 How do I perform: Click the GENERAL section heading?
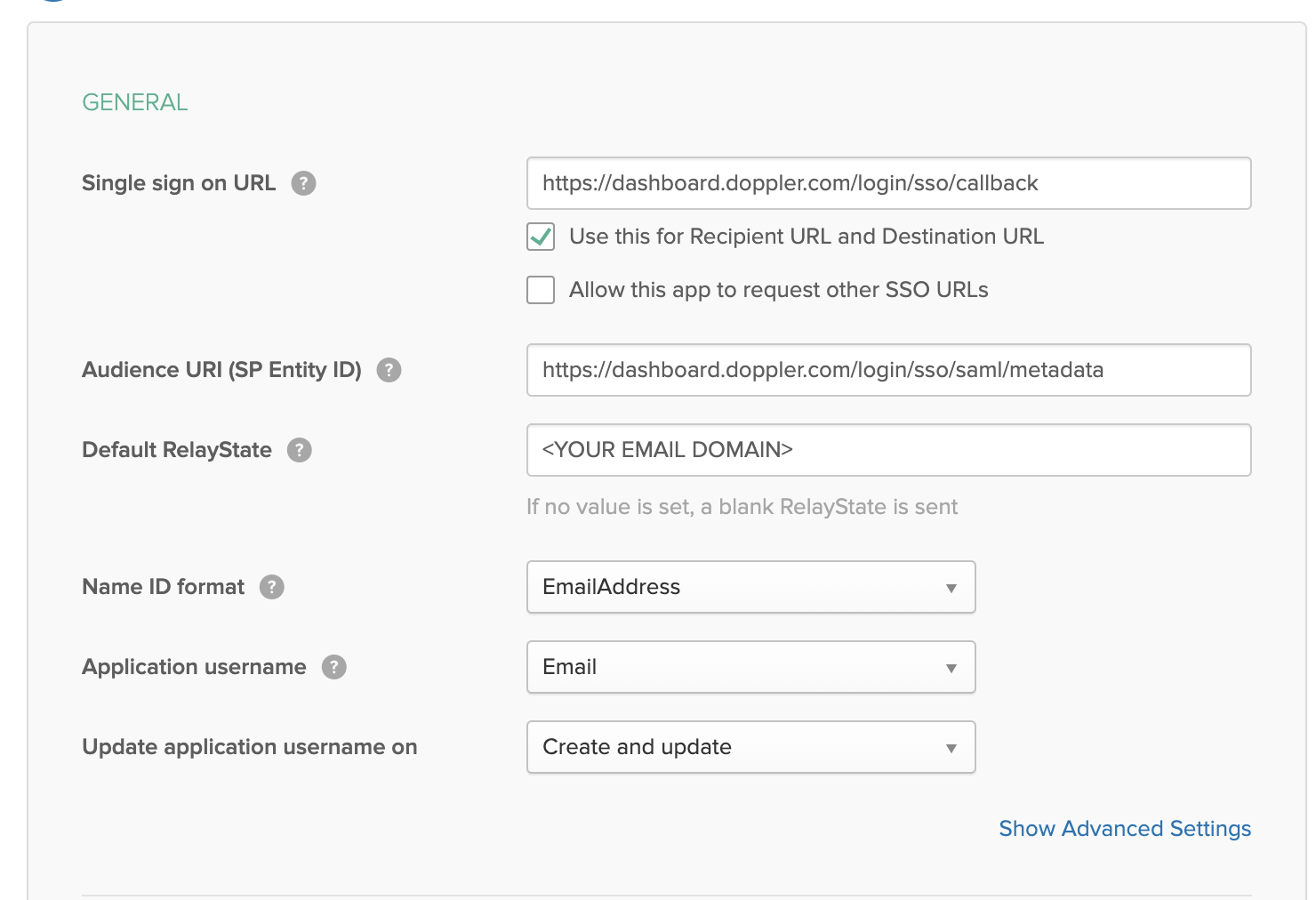pyautogui.click(x=135, y=102)
